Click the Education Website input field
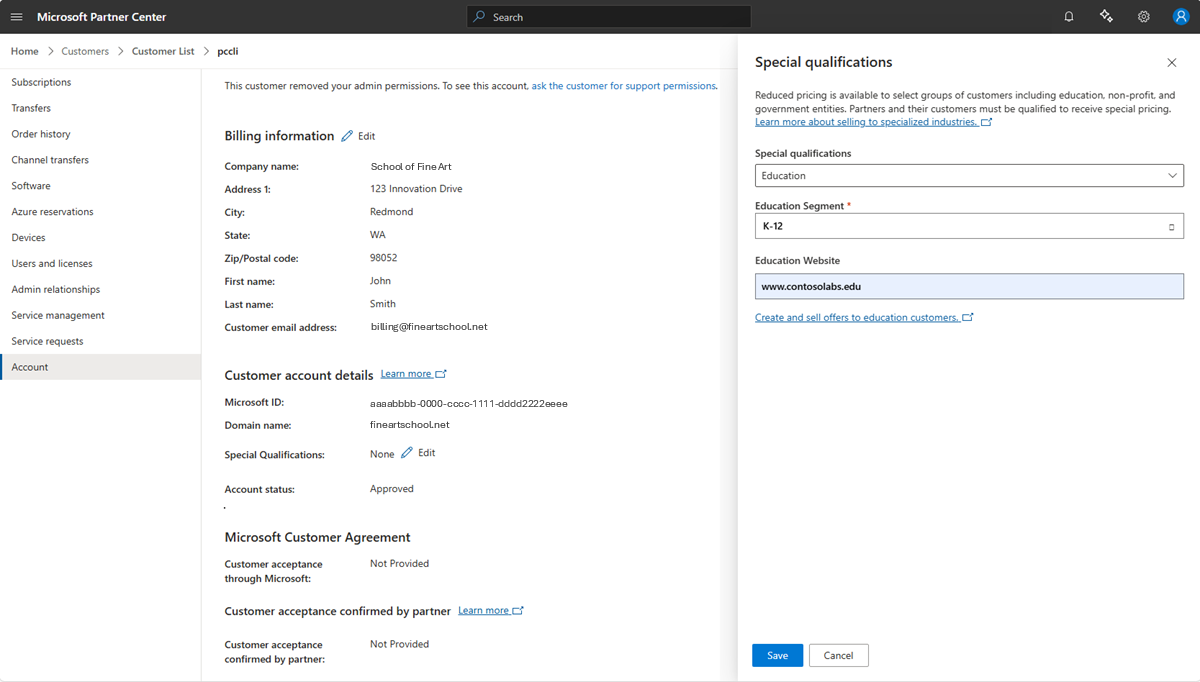The width and height of the screenshot is (1200, 682). tap(969, 286)
